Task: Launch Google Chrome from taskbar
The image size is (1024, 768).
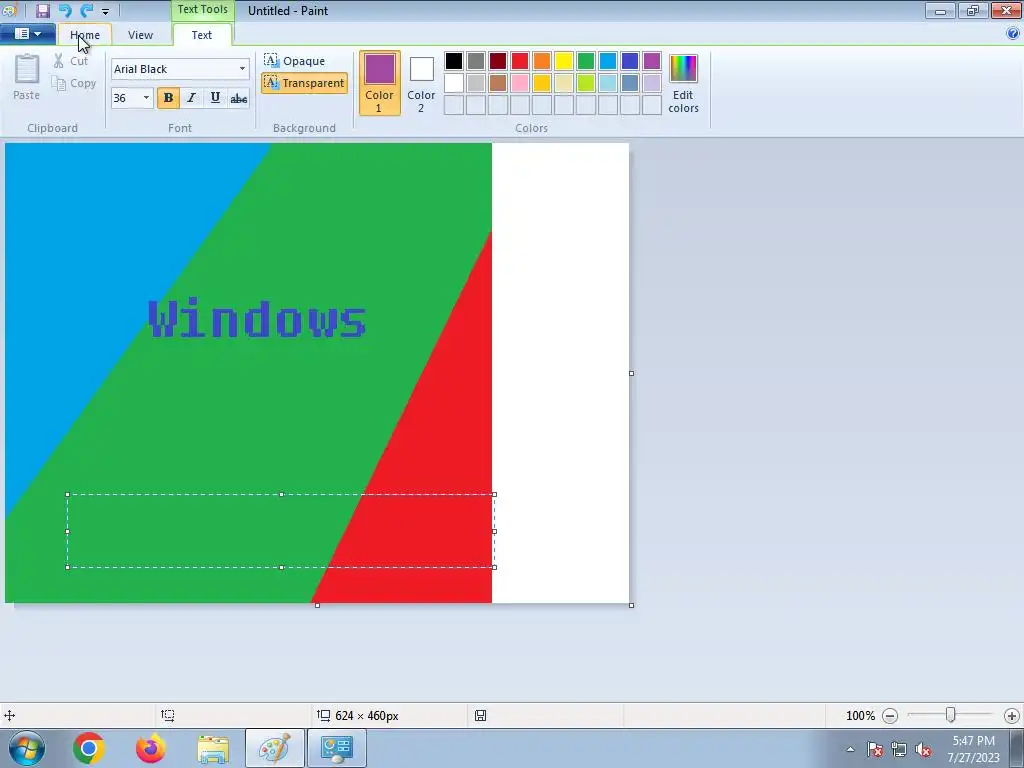Action: point(89,748)
